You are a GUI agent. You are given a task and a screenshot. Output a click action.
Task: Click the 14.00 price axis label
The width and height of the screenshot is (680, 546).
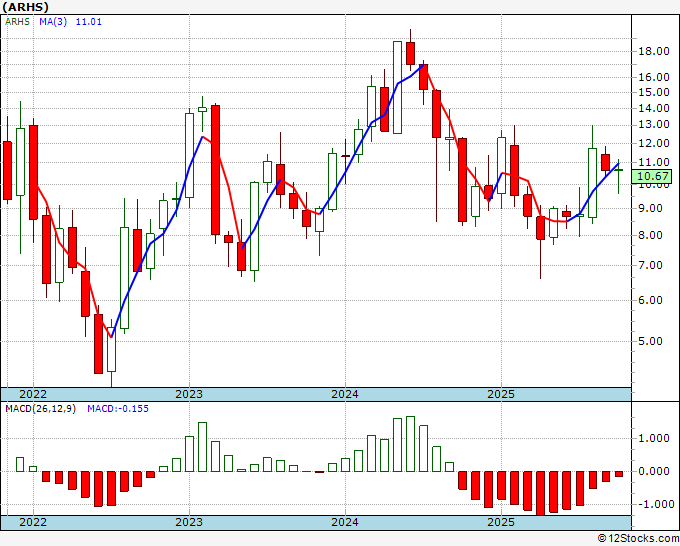(x=654, y=108)
